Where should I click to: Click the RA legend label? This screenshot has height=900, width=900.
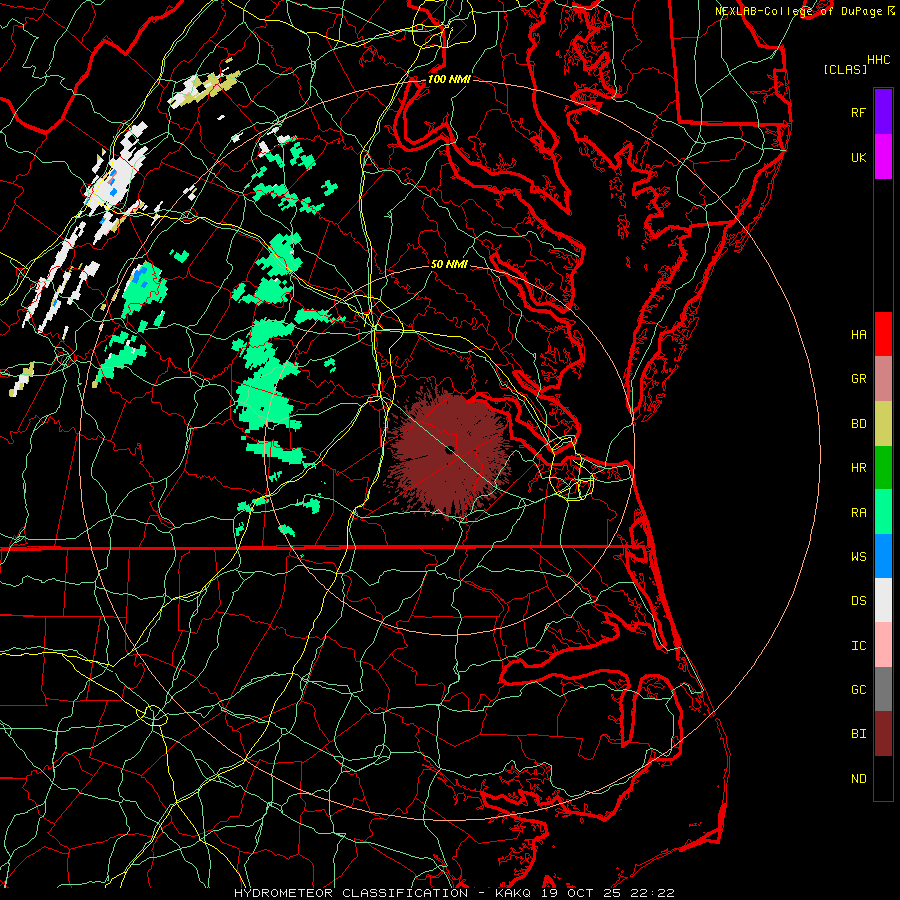(858, 512)
